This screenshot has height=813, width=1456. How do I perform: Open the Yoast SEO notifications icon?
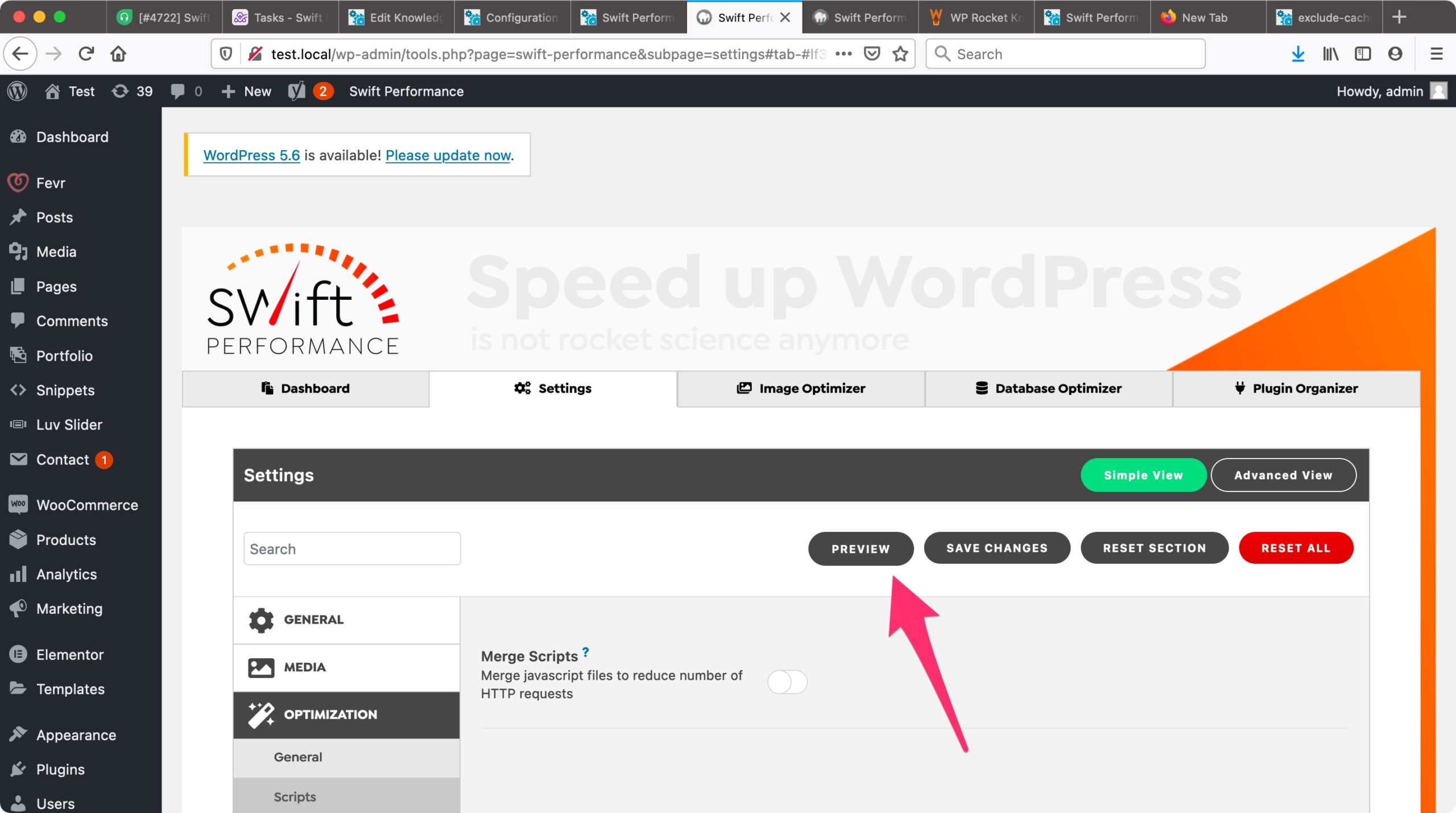[x=311, y=91]
